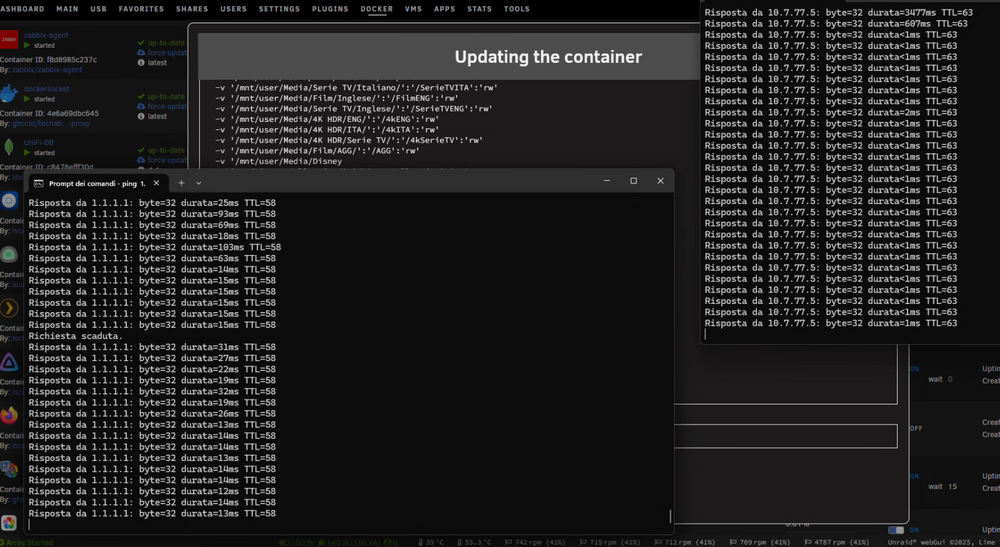This screenshot has height=547, width=1000.
Task: Close the 'Prompt dei comandi - ping' tab
Action: (x=156, y=183)
